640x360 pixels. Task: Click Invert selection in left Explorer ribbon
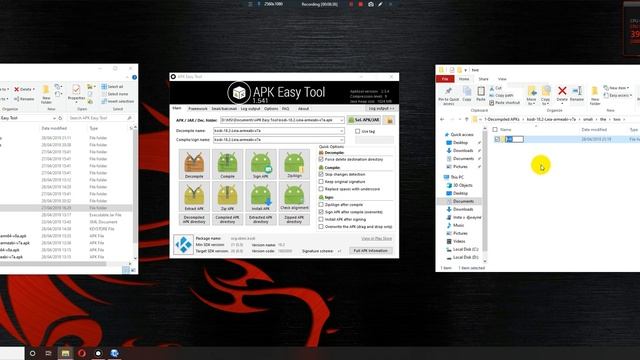pos(118,101)
